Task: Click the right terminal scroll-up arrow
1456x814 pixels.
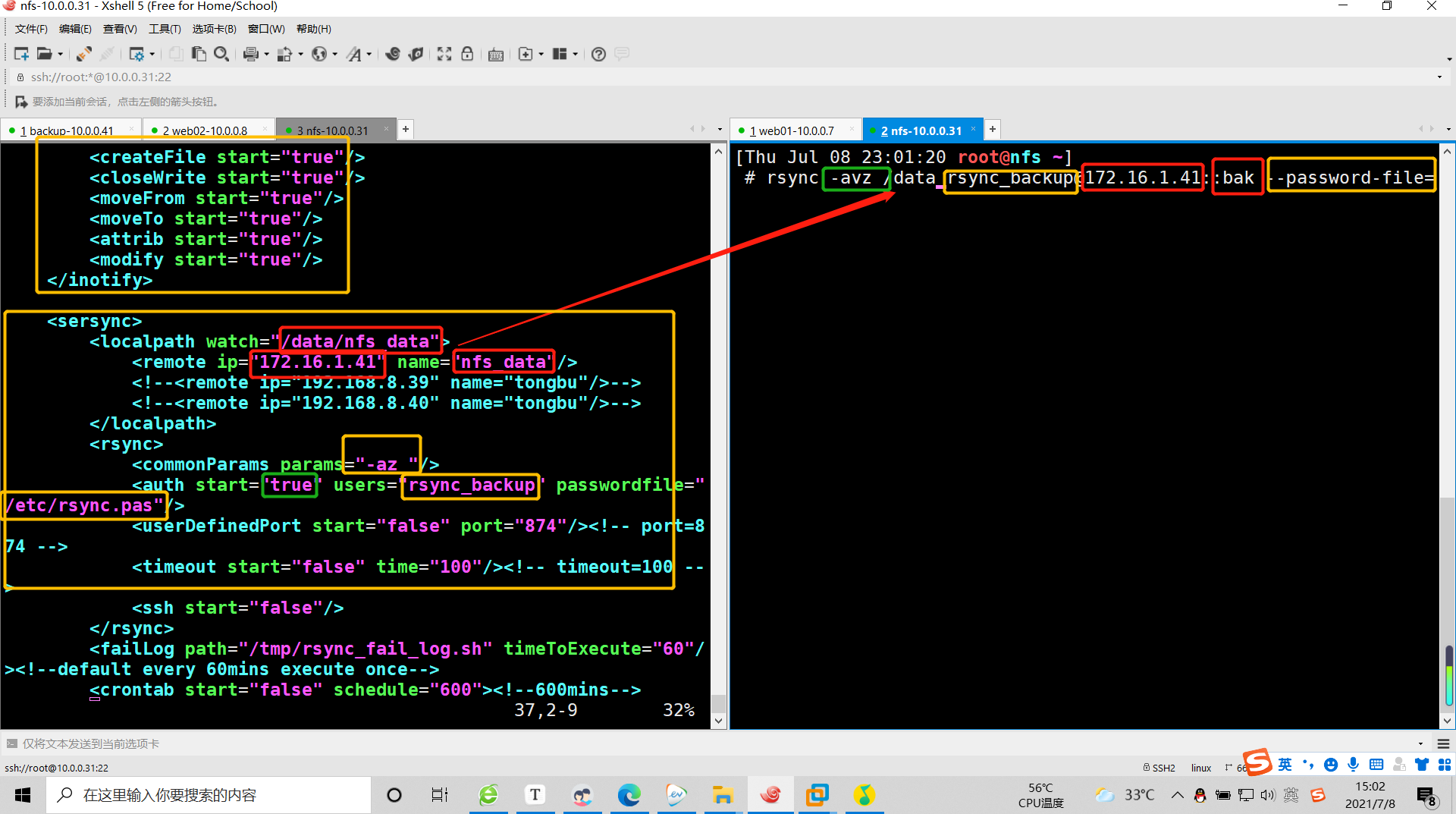Action: point(1448,152)
